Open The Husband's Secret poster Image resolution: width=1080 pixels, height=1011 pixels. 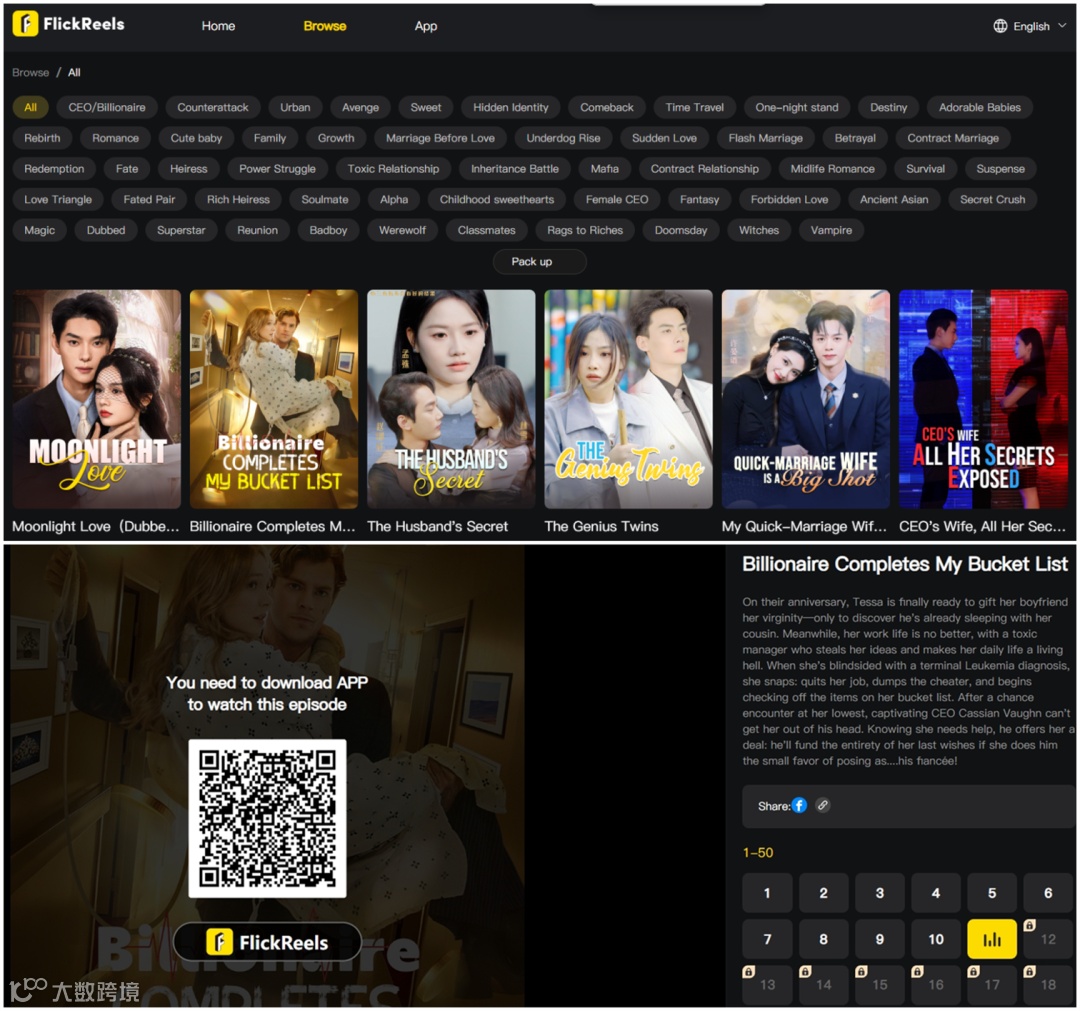tap(451, 399)
